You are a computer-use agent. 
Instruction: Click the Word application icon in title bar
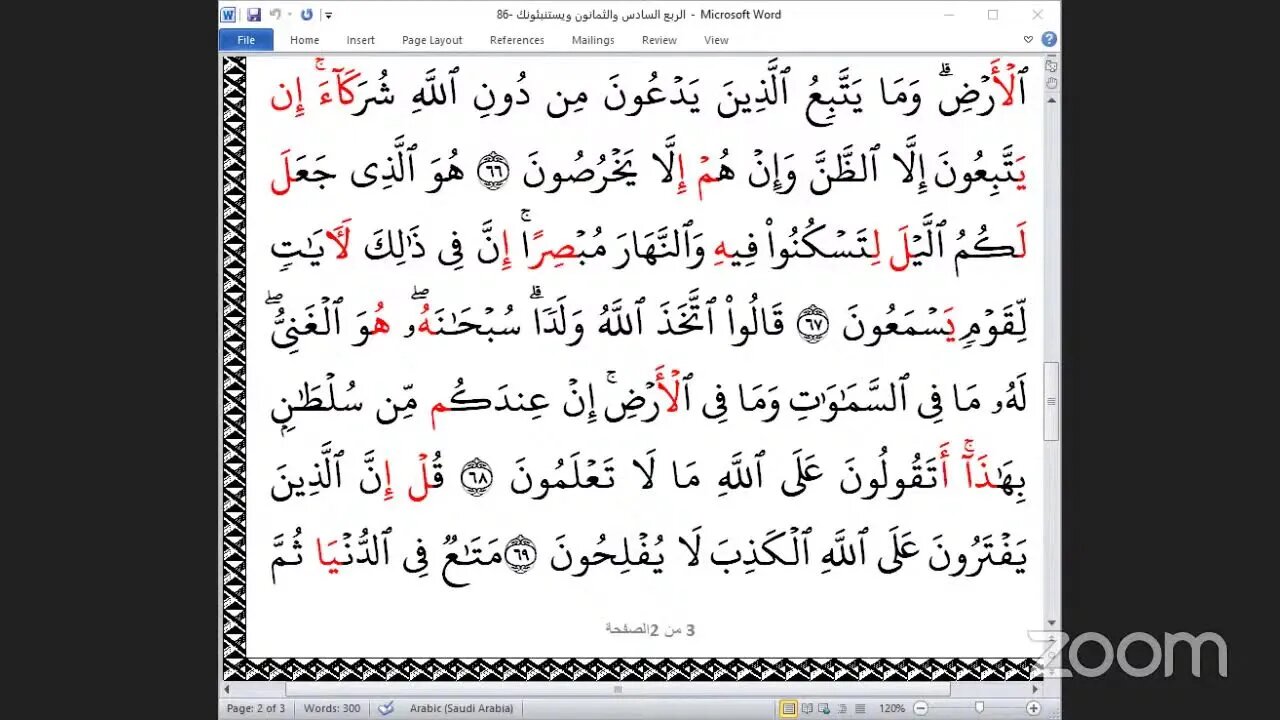[228, 15]
